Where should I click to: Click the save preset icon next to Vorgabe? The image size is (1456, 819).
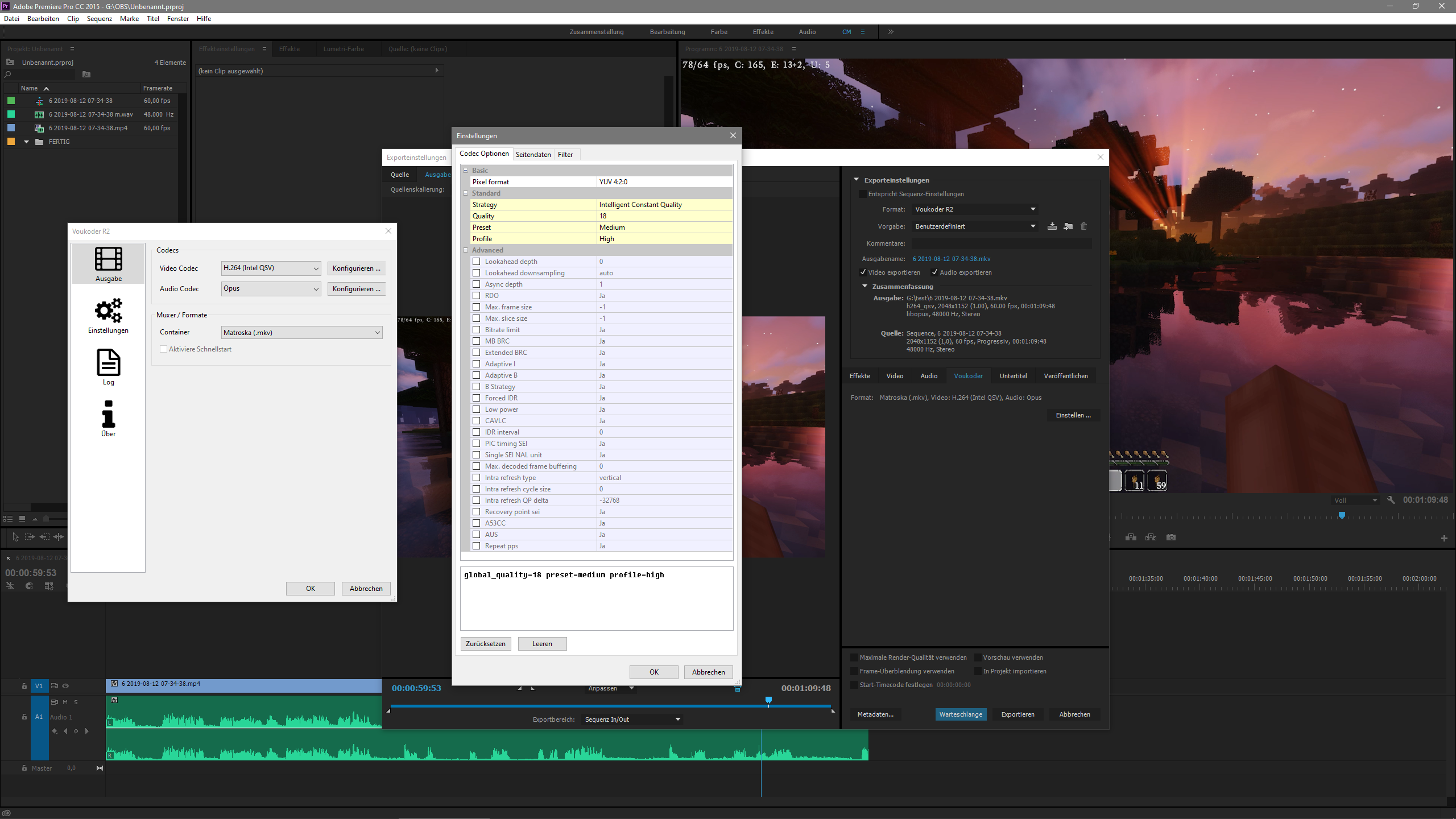1052,226
